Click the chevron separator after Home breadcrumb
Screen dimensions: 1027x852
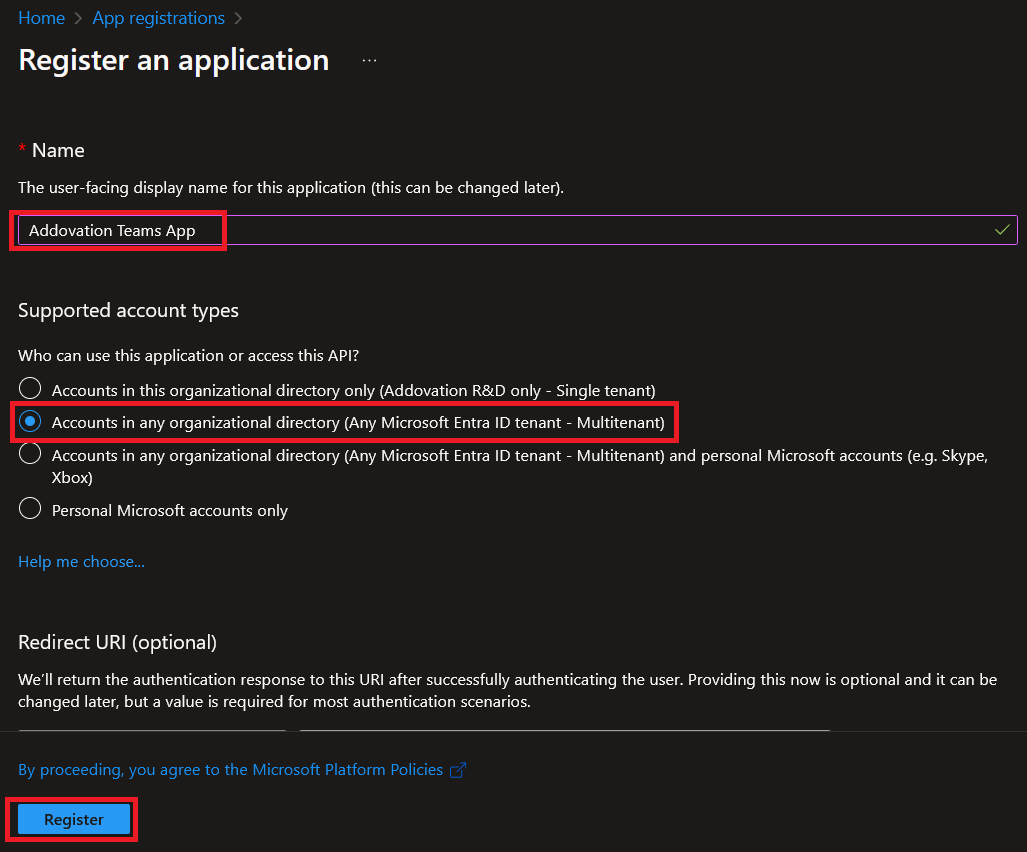tap(78, 19)
